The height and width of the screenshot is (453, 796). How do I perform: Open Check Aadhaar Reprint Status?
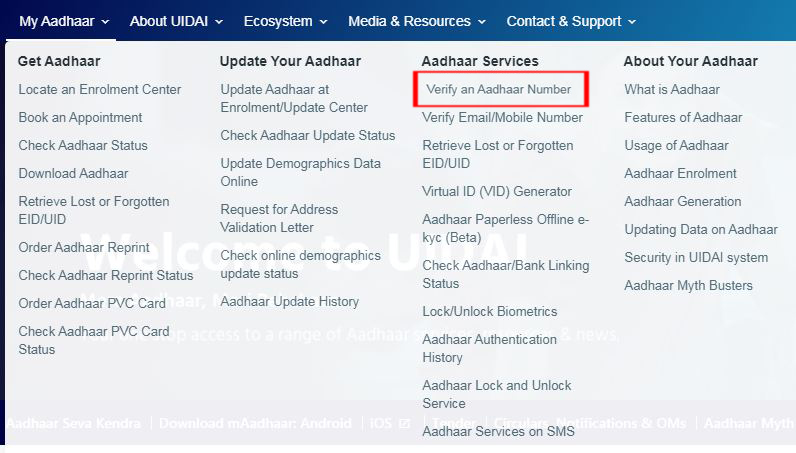[106, 275]
